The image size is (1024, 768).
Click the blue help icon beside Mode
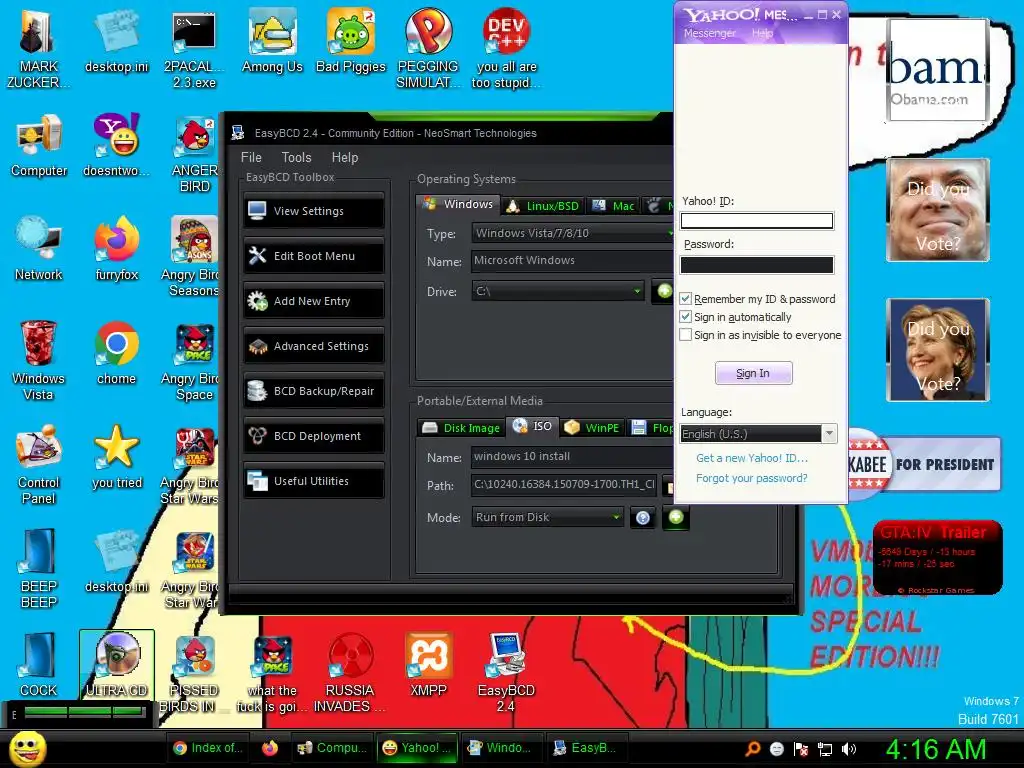coord(643,518)
